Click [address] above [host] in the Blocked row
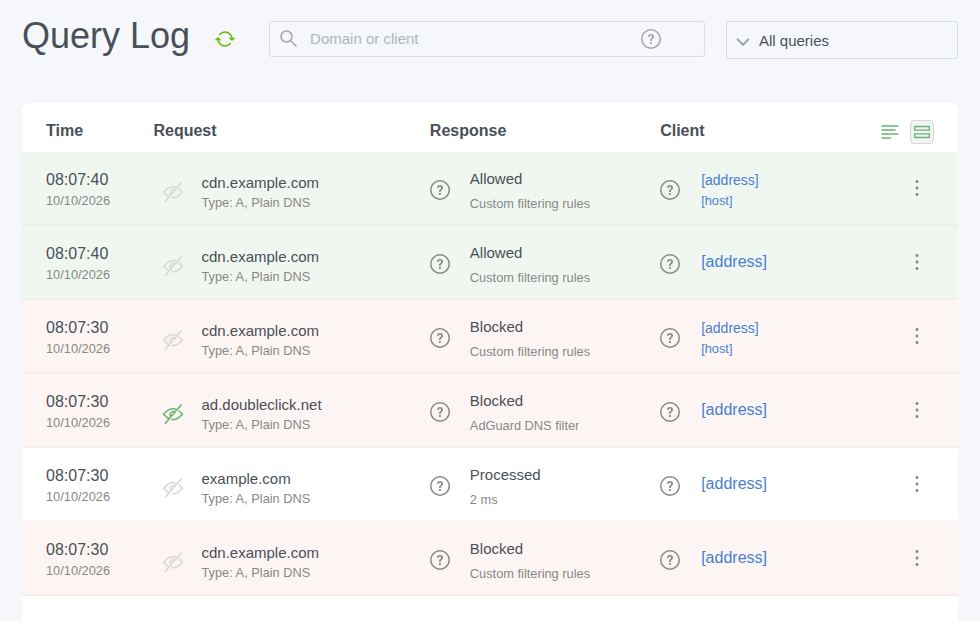Viewport: 980px width, 621px height. click(x=730, y=328)
